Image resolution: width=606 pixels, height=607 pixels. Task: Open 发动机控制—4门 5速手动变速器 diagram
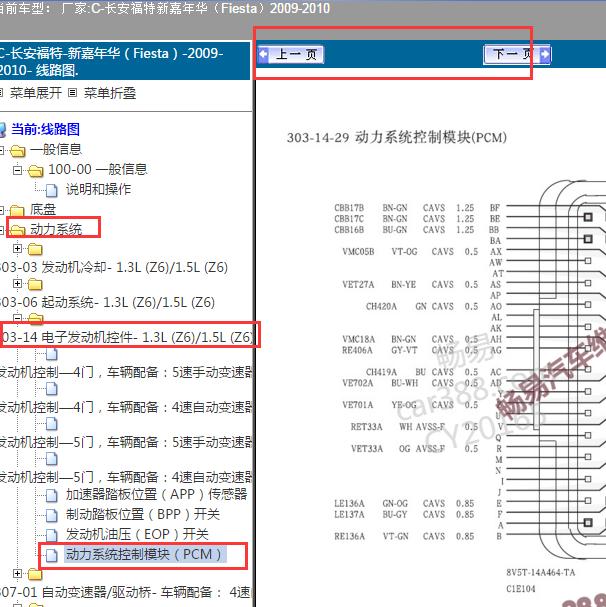pos(126,372)
